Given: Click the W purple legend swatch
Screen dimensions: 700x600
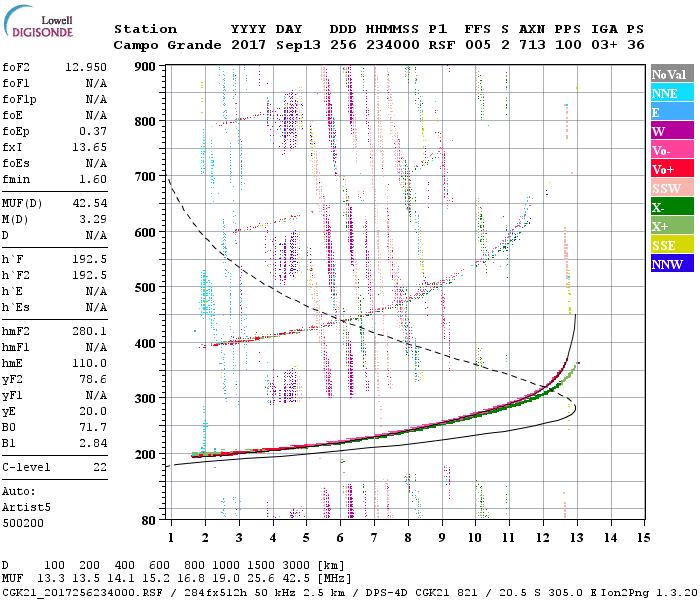Looking at the screenshot, I should click(672, 131).
